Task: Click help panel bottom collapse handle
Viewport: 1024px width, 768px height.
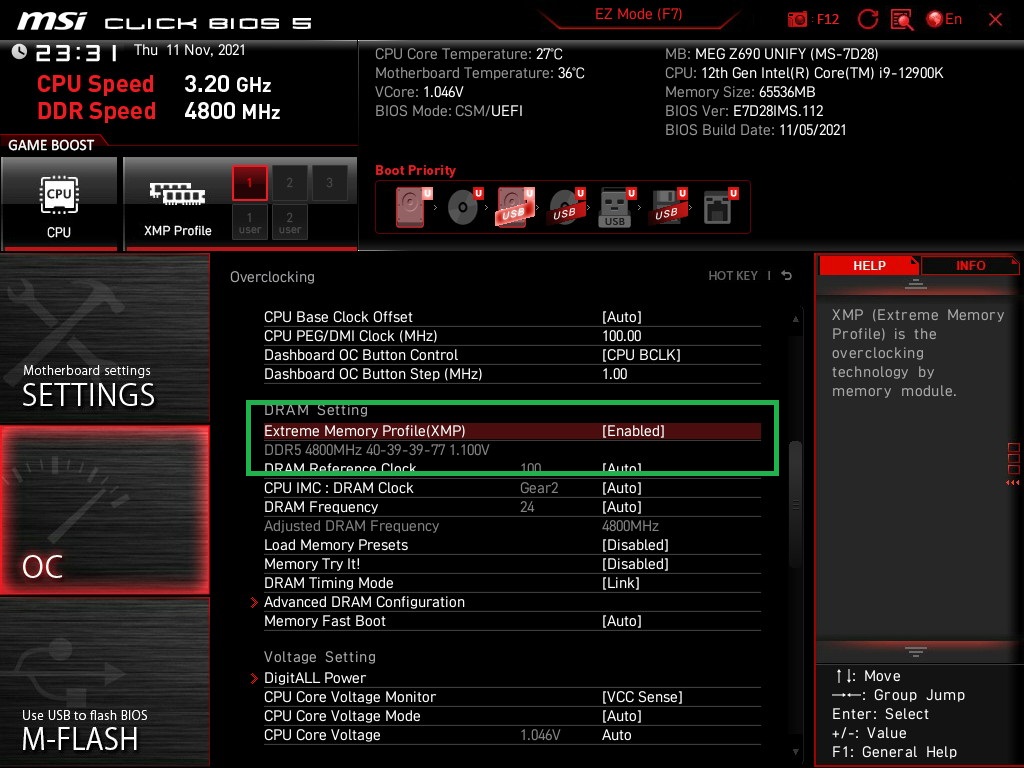Action: point(915,651)
